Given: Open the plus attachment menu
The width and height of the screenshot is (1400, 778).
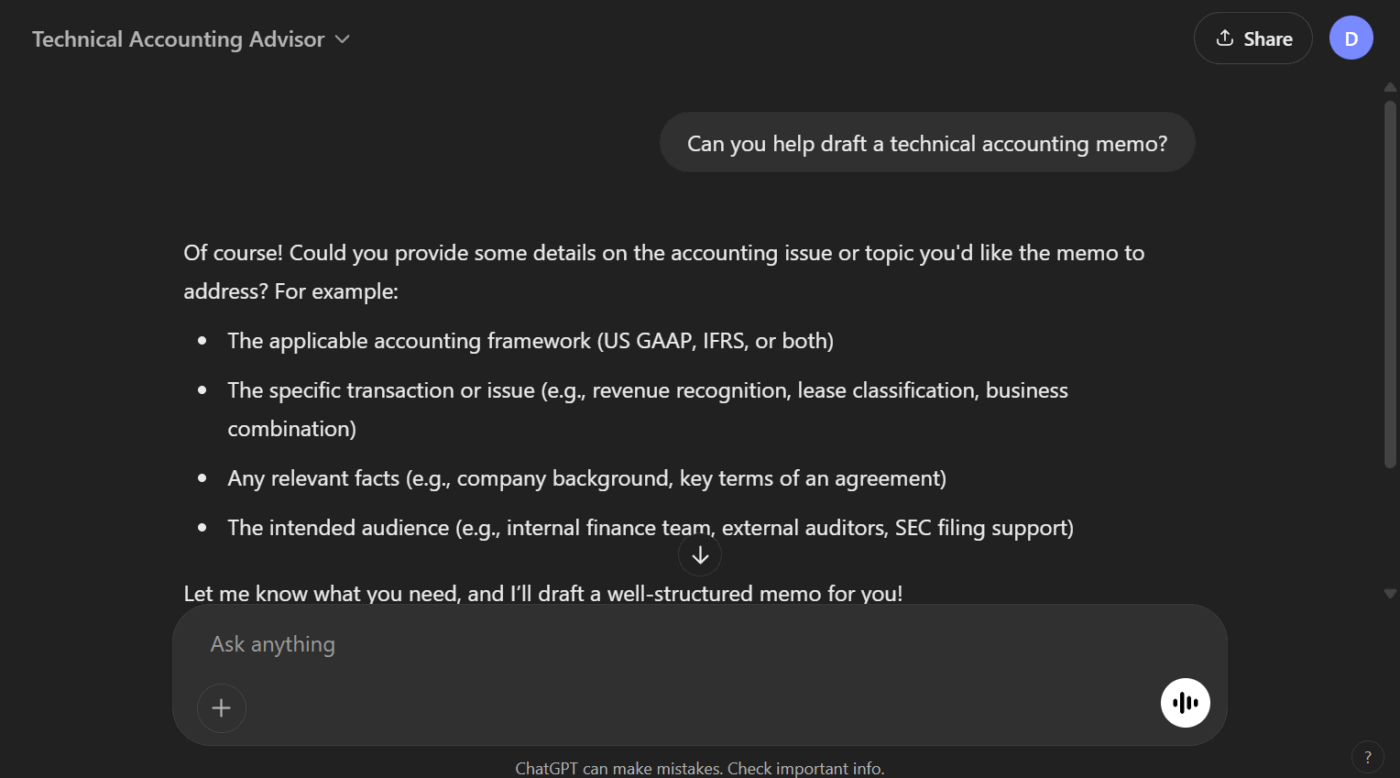Looking at the screenshot, I should [221, 708].
